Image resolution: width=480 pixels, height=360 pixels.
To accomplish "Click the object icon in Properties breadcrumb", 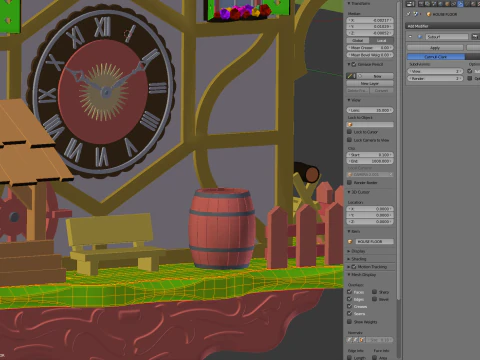I will point(416,14).
